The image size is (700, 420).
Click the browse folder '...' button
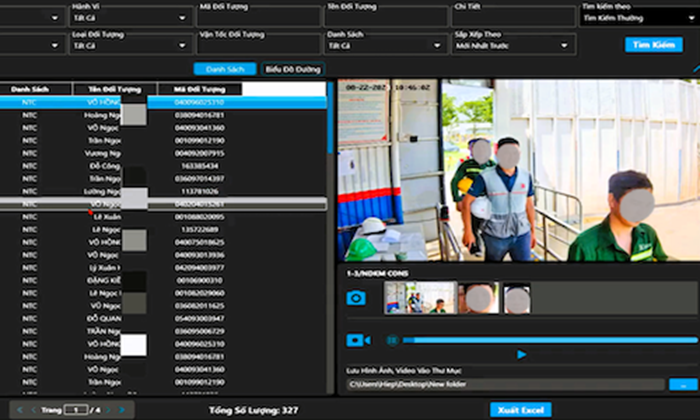coord(683,383)
